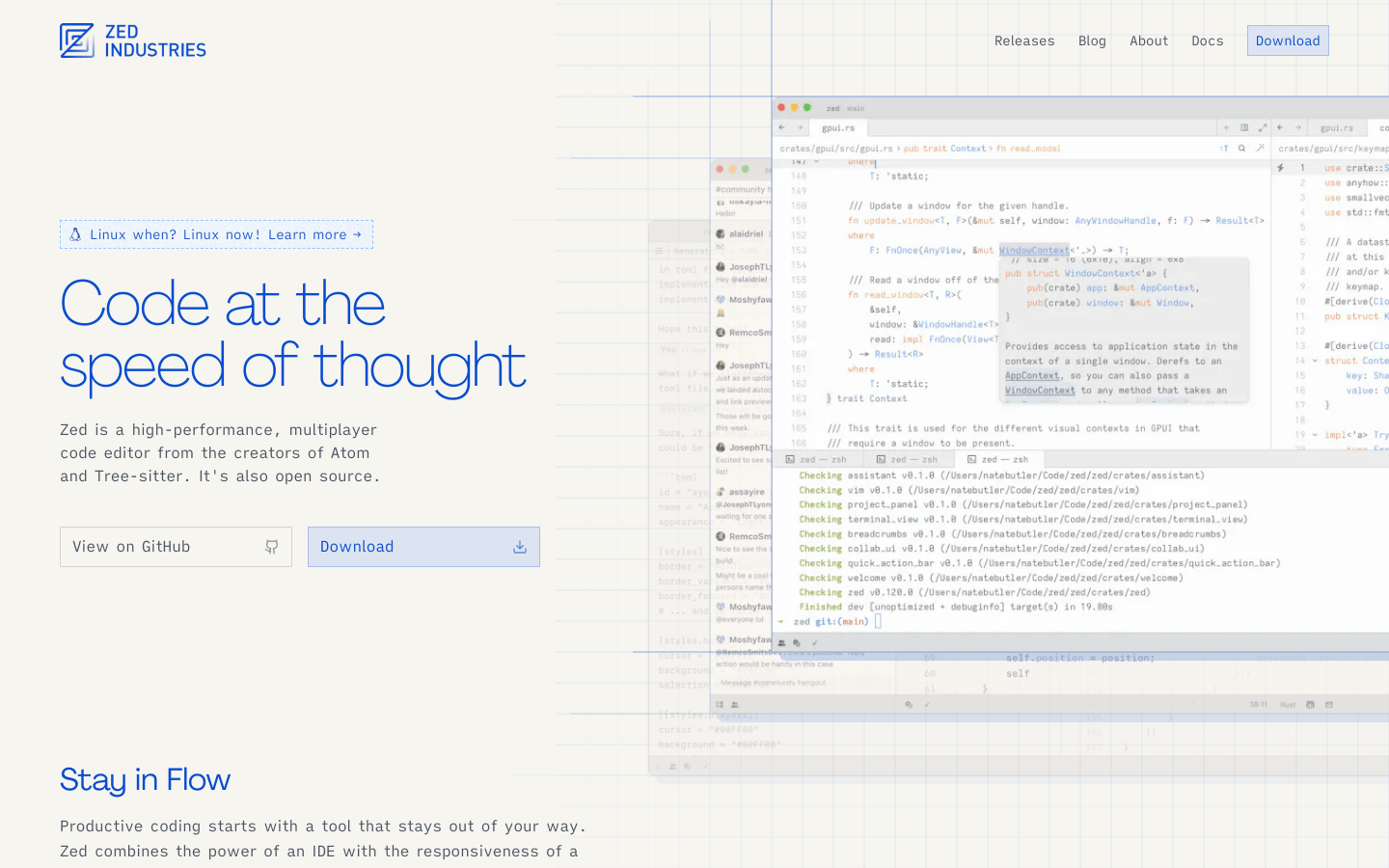Screen dimensions: 1389x868
Task: Click the right pane's back navigation arrow
Action: coord(1280,127)
